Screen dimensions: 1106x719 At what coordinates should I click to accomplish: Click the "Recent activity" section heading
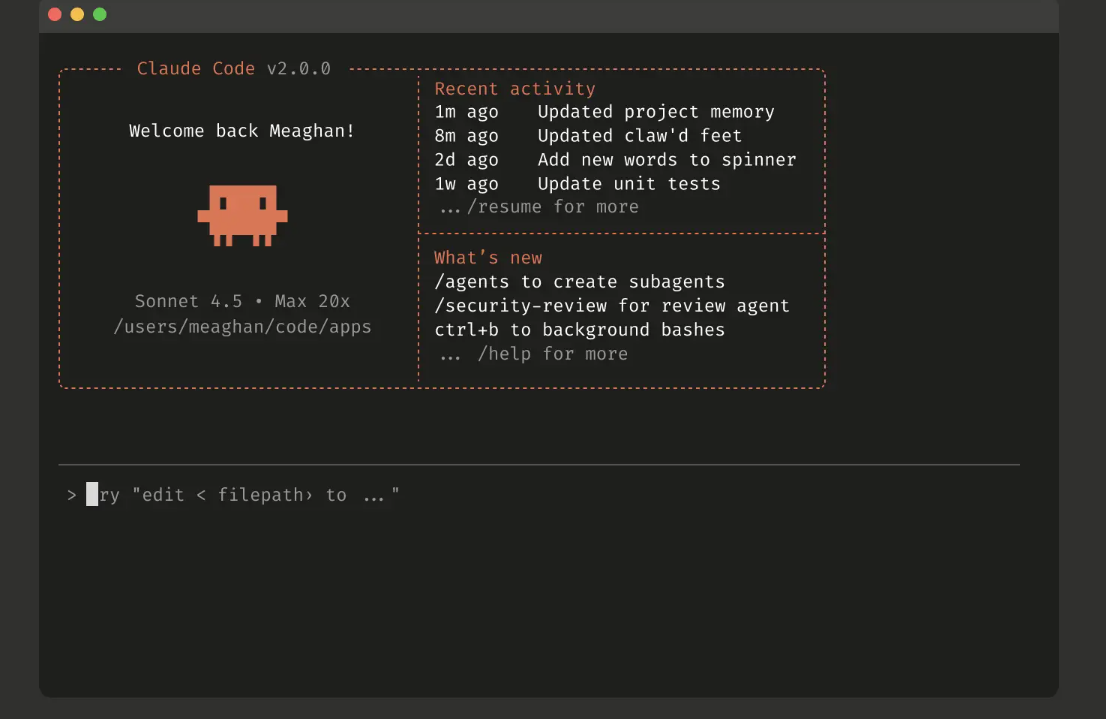[514, 89]
